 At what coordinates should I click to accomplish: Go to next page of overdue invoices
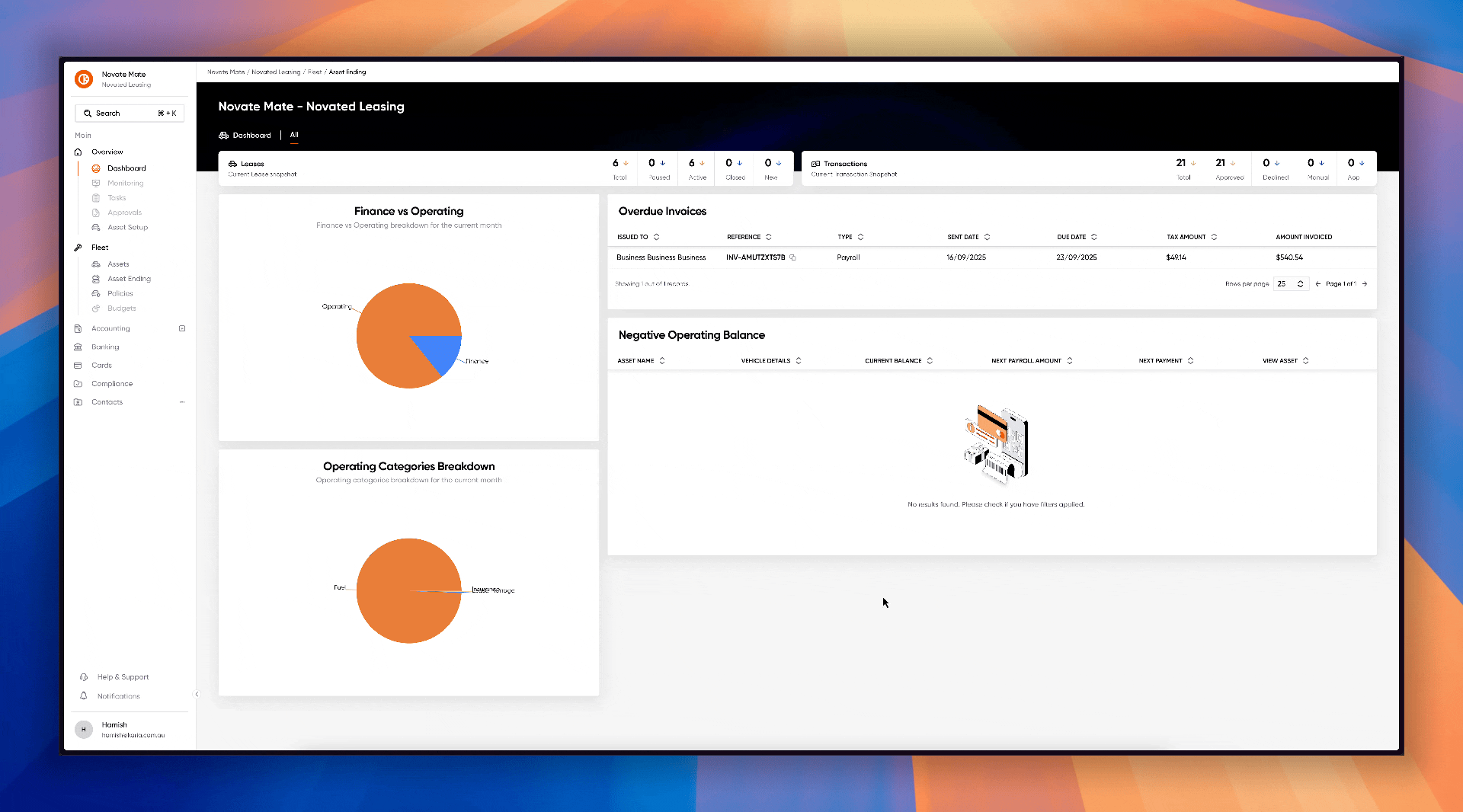[1365, 283]
